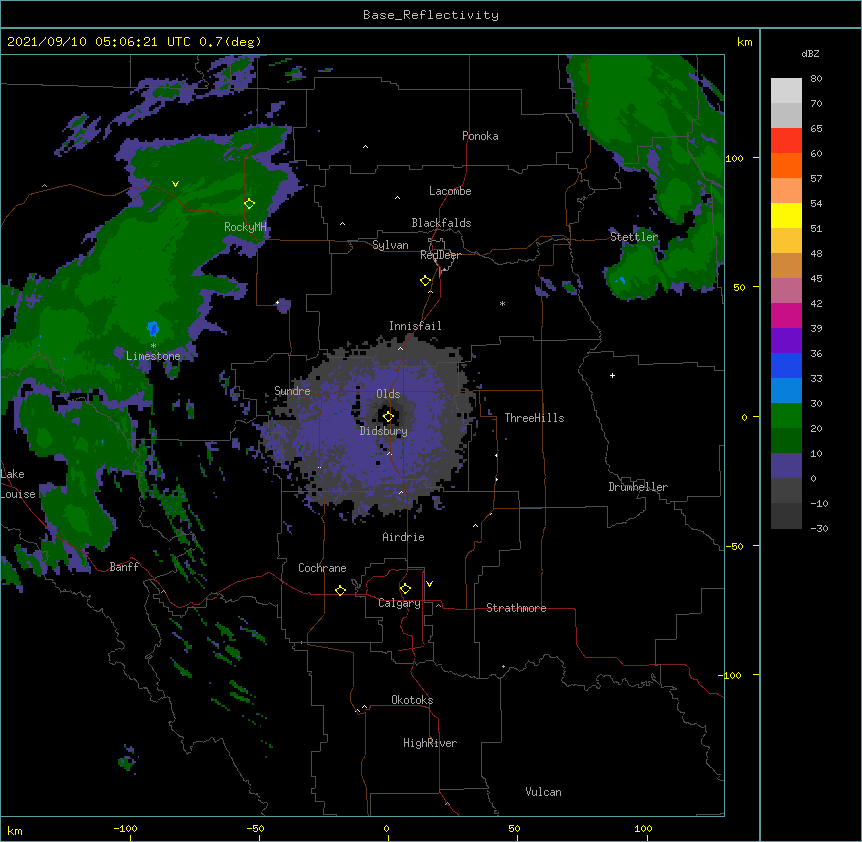The width and height of the screenshot is (862, 842).
Task: Click the yellow diamond marker south of RedDeer
Action: tap(425, 281)
